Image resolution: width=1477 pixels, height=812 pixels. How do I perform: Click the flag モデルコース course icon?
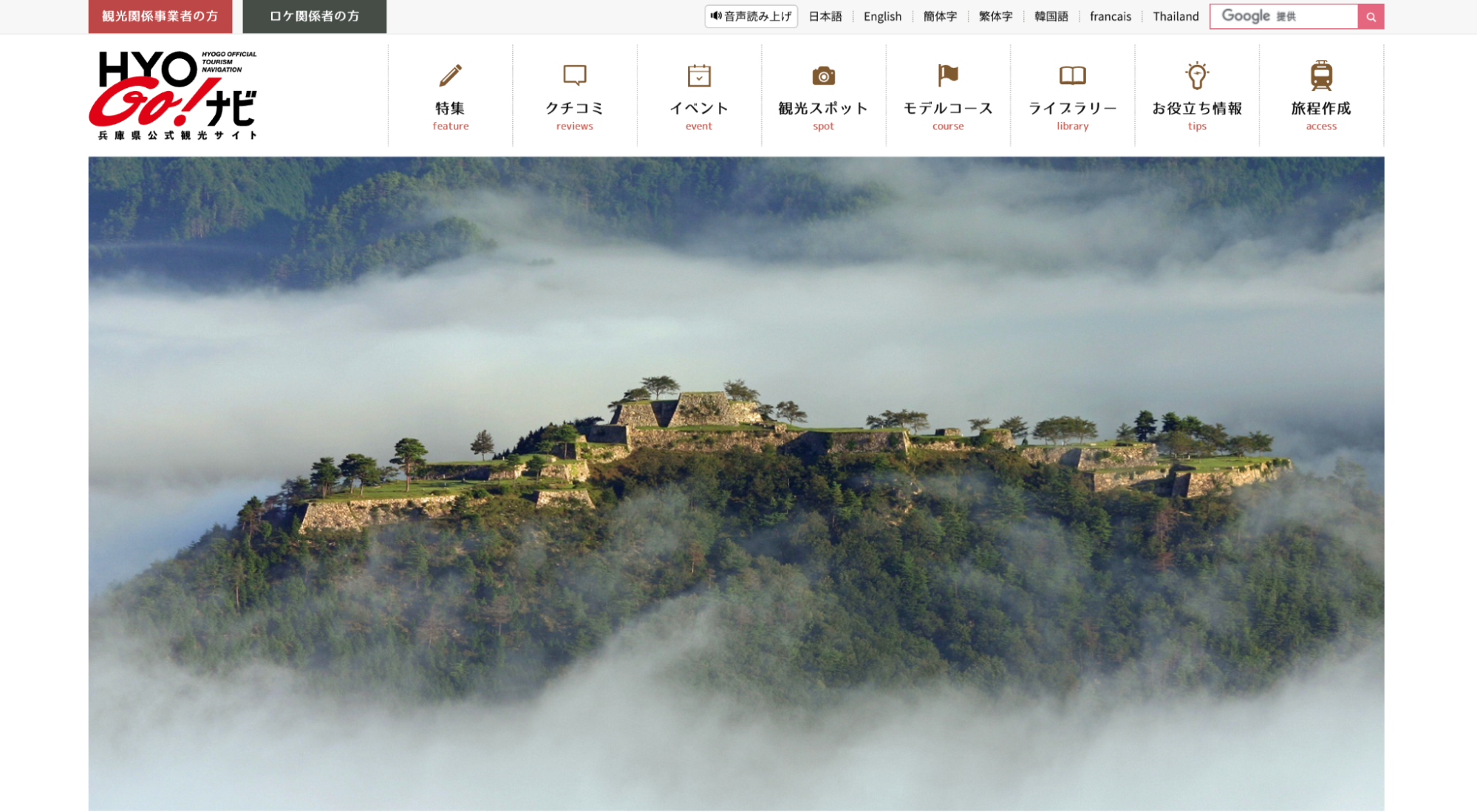[947, 75]
